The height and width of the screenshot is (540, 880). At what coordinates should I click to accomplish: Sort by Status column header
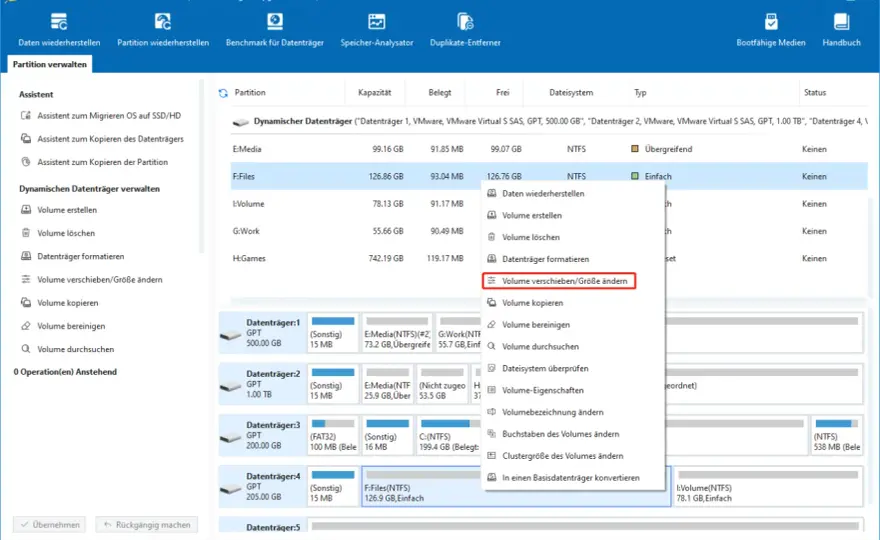coord(815,93)
